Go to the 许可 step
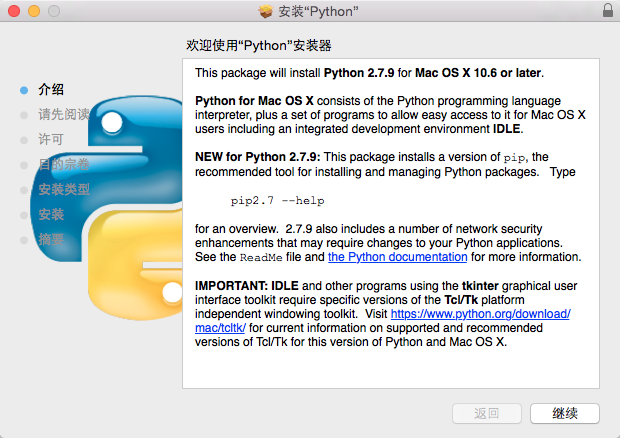This screenshot has width=620, height=438. pos(51,139)
